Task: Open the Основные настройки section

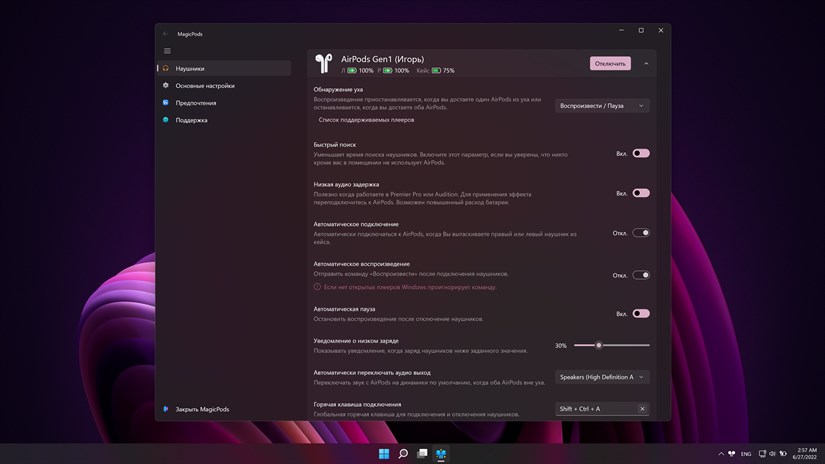Action: tap(224, 85)
